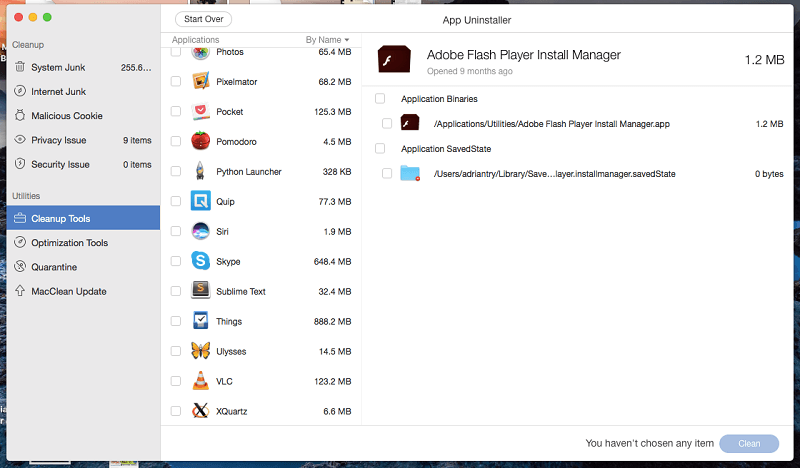This screenshot has height=468, width=800.
Task: Tick the Things checkbox
Action: (176, 321)
